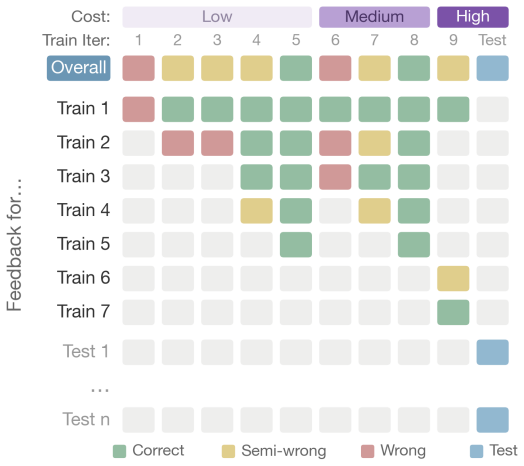Click the blue Test n cell
524x466 pixels.
point(493,420)
